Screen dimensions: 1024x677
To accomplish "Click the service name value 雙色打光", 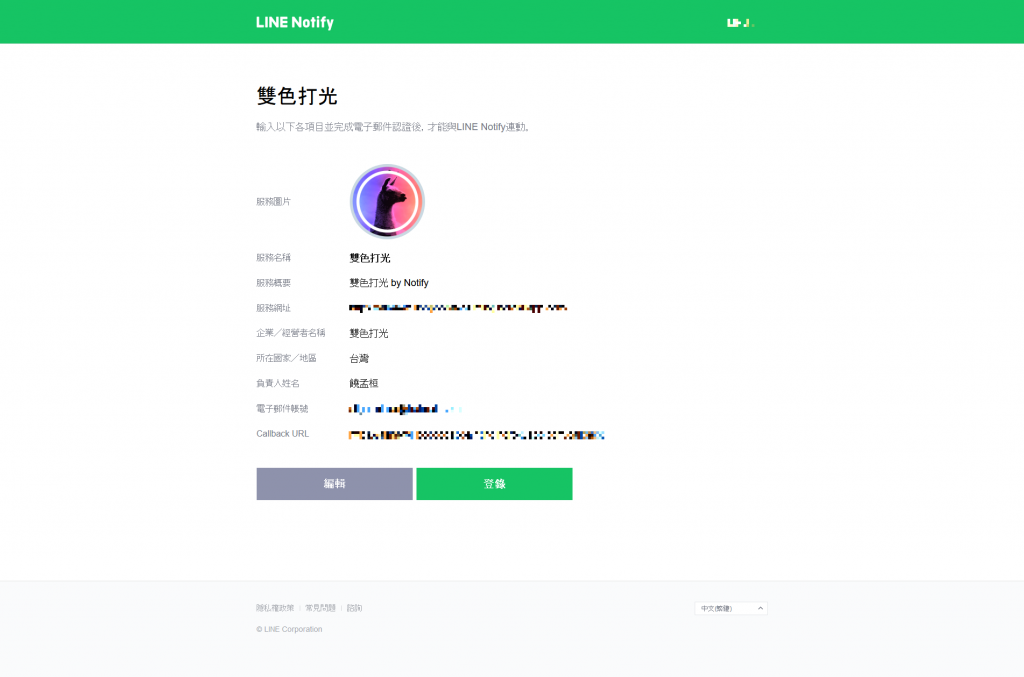I will point(370,258).
